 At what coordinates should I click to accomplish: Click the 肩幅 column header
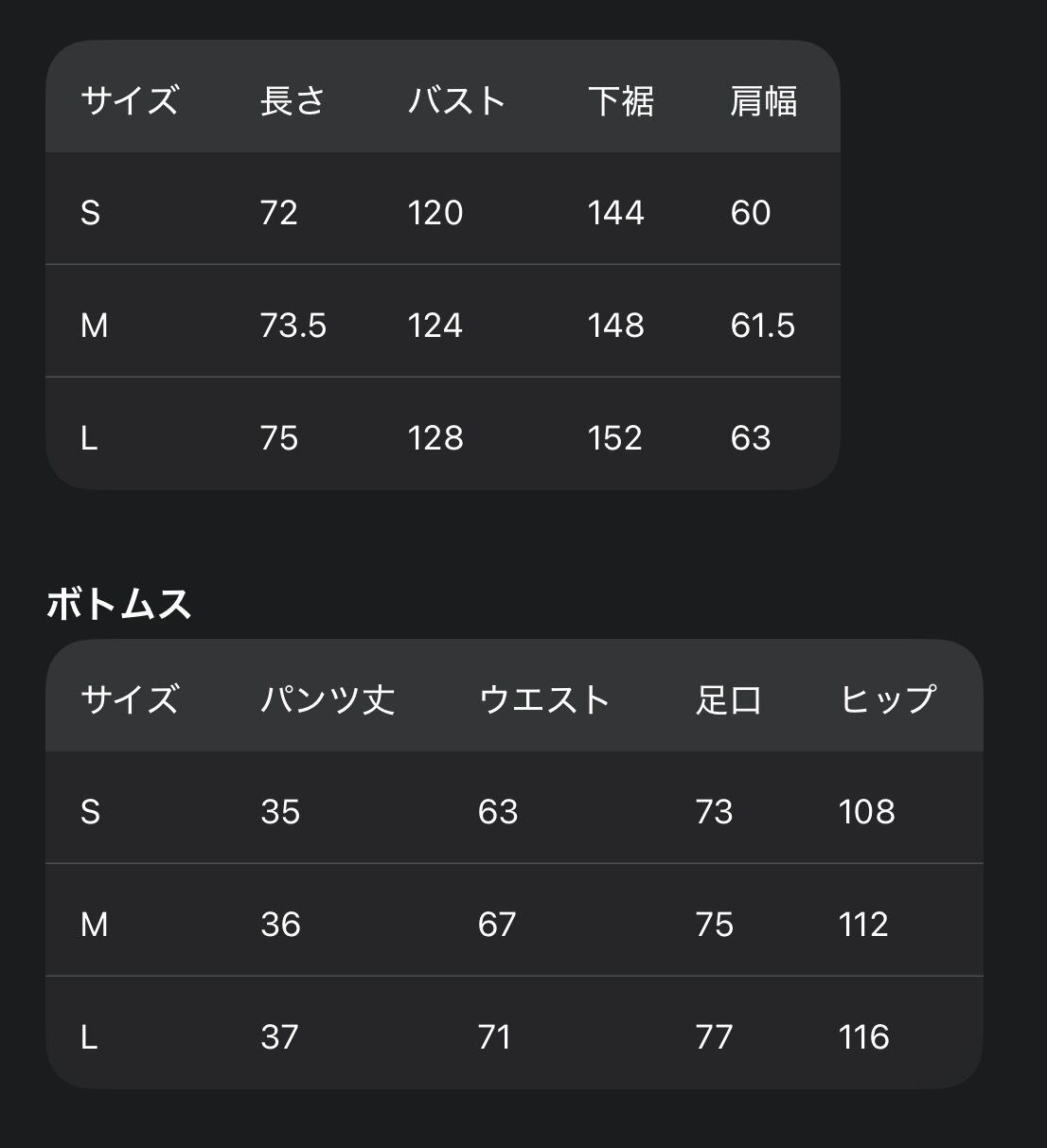[x=763, y=100]
